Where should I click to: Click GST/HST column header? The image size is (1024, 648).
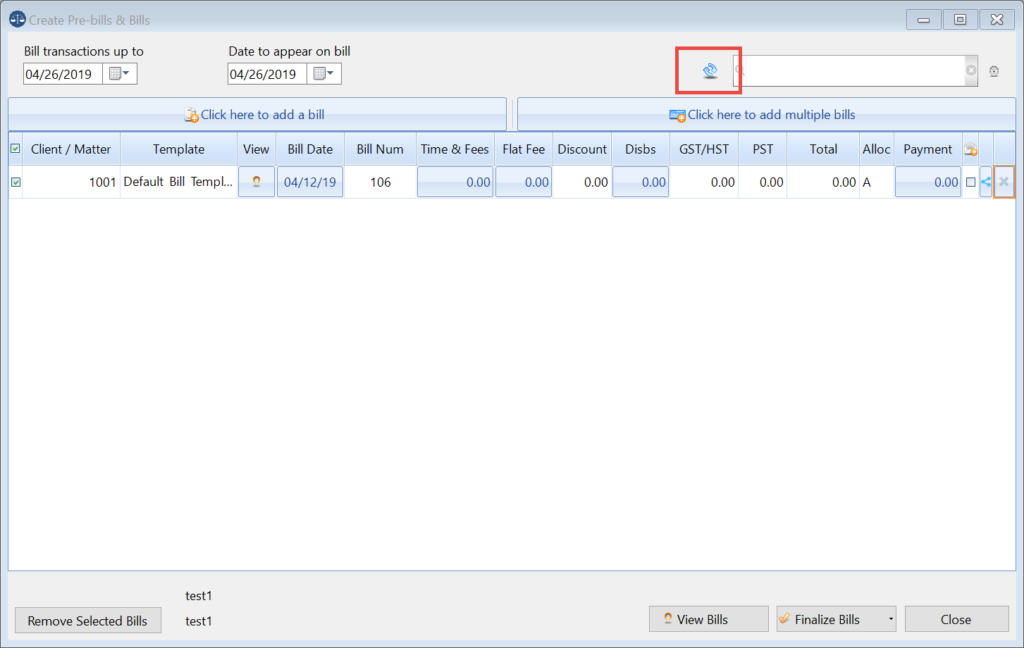[704, 149]
